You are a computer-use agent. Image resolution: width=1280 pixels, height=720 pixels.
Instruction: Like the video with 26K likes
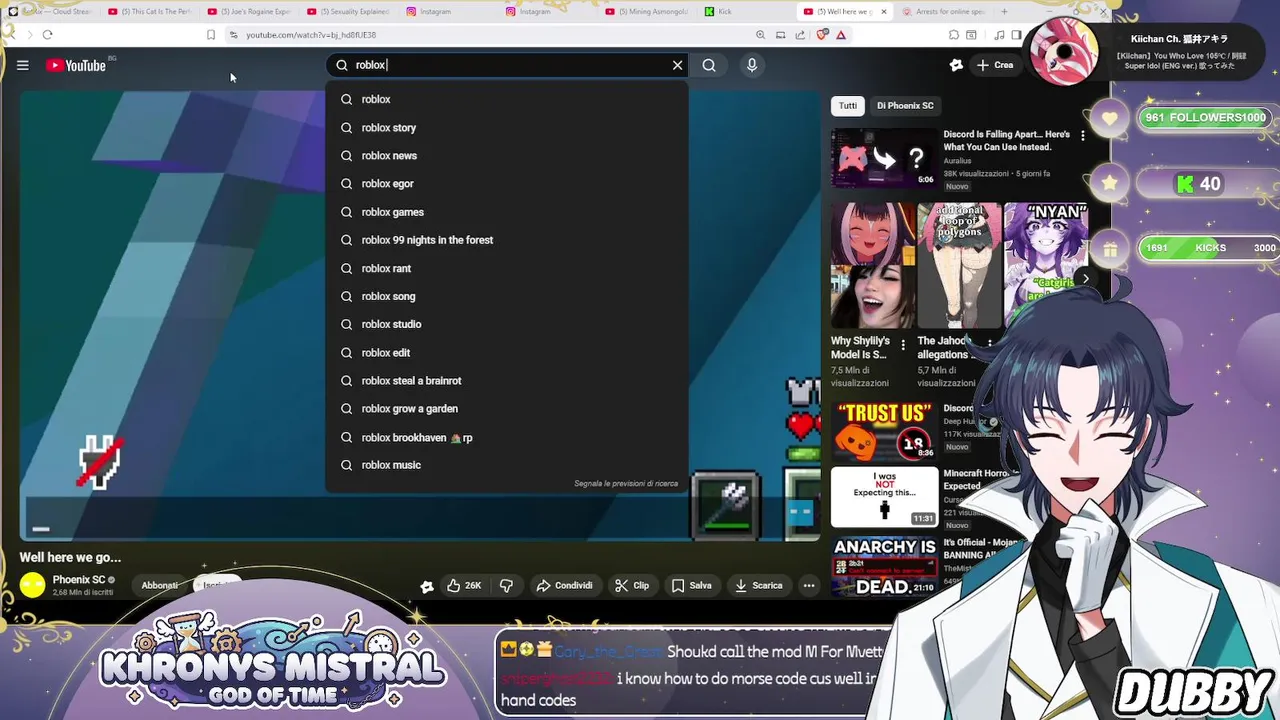[x=465, y=585]
